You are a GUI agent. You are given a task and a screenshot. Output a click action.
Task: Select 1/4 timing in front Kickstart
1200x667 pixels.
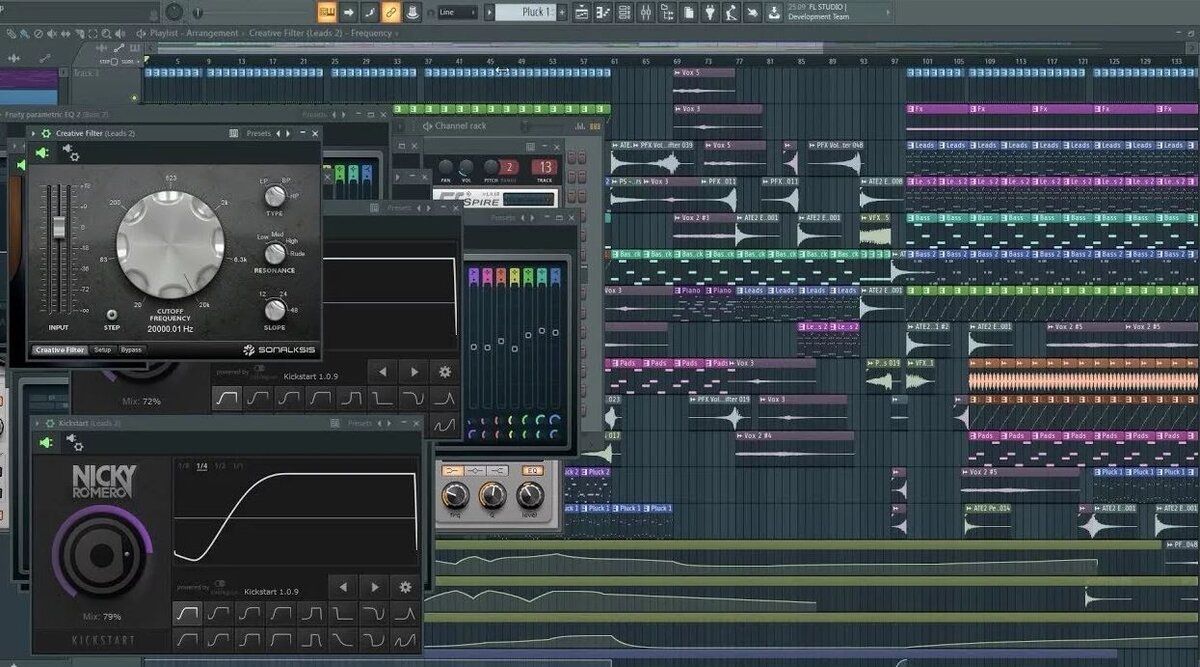coord(202,466)
